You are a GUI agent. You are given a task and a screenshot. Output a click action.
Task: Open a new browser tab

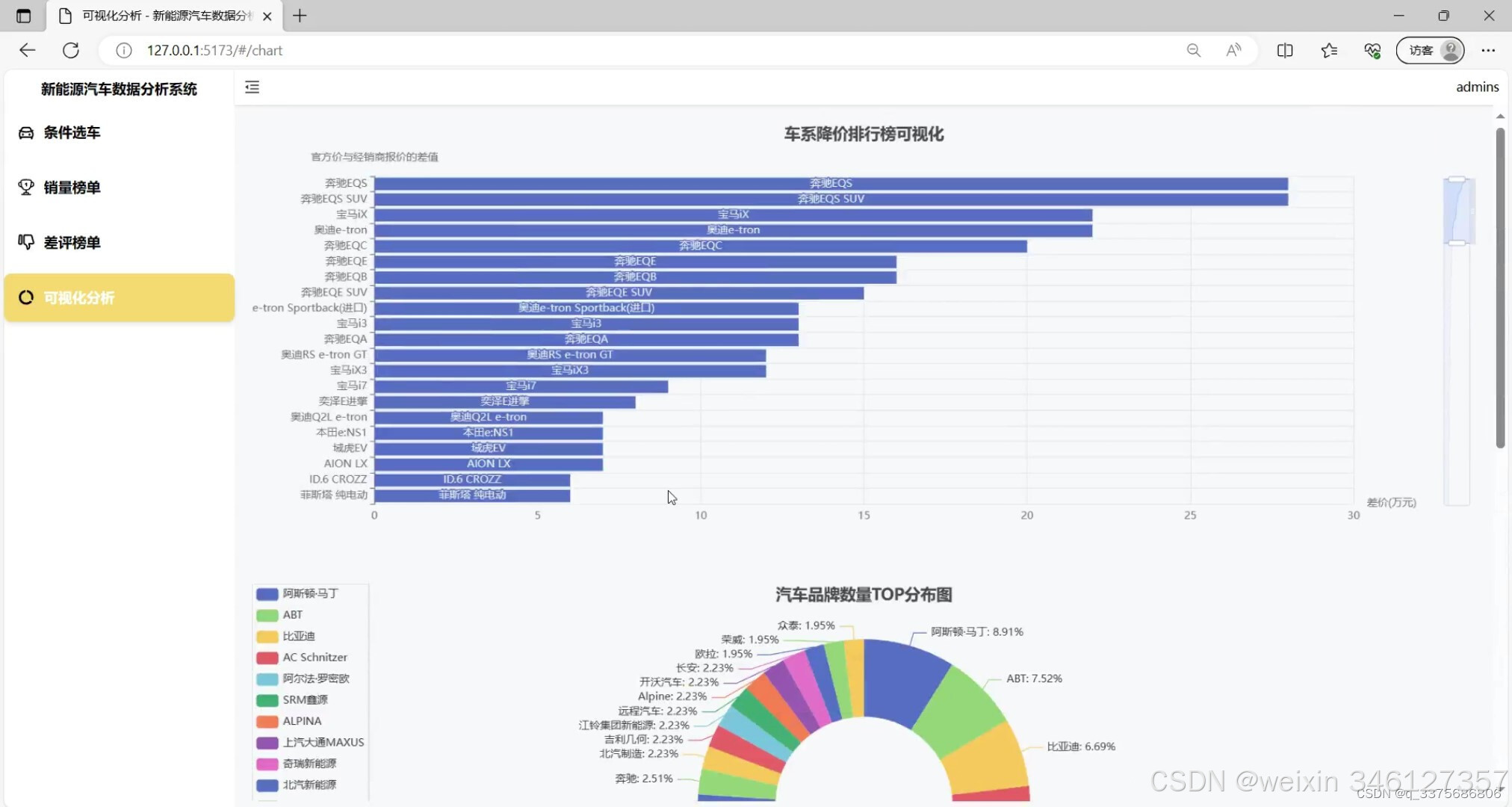(300, 16)
